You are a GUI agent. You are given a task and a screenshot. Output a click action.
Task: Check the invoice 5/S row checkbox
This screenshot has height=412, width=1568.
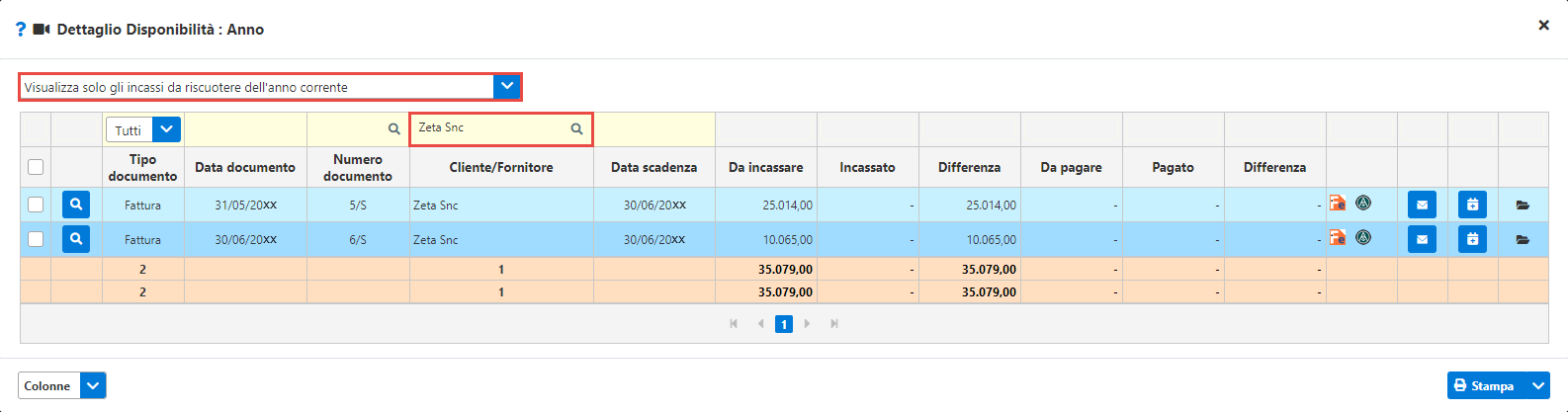tap(36, 205)
